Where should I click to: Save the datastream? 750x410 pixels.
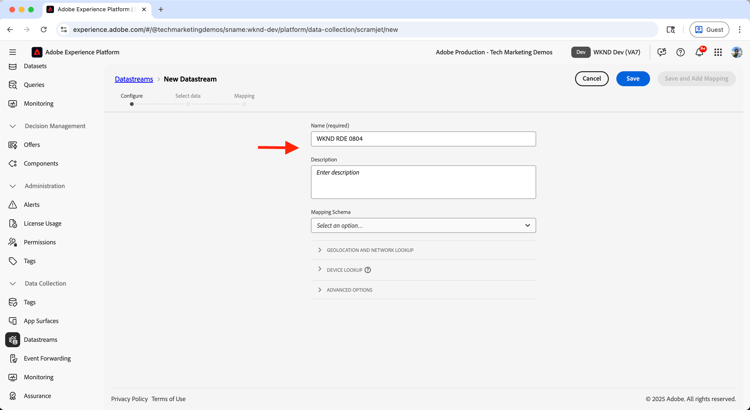point(633,78)
